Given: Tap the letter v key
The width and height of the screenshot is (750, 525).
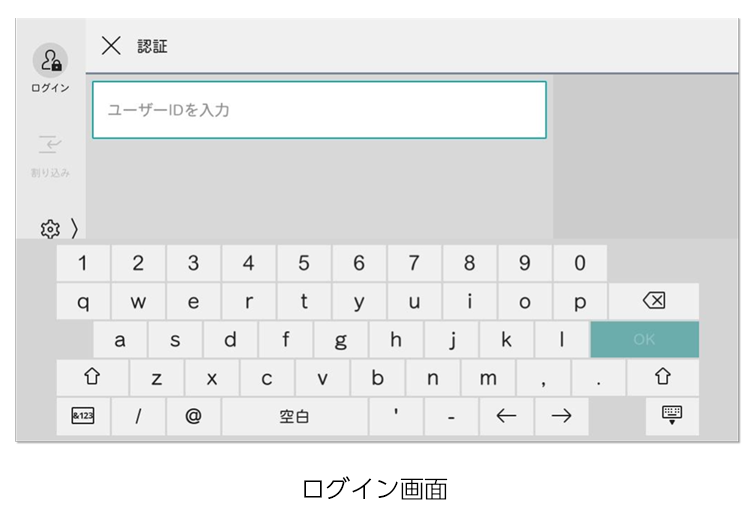Looking at the screenshot, I should click(322, 378).
